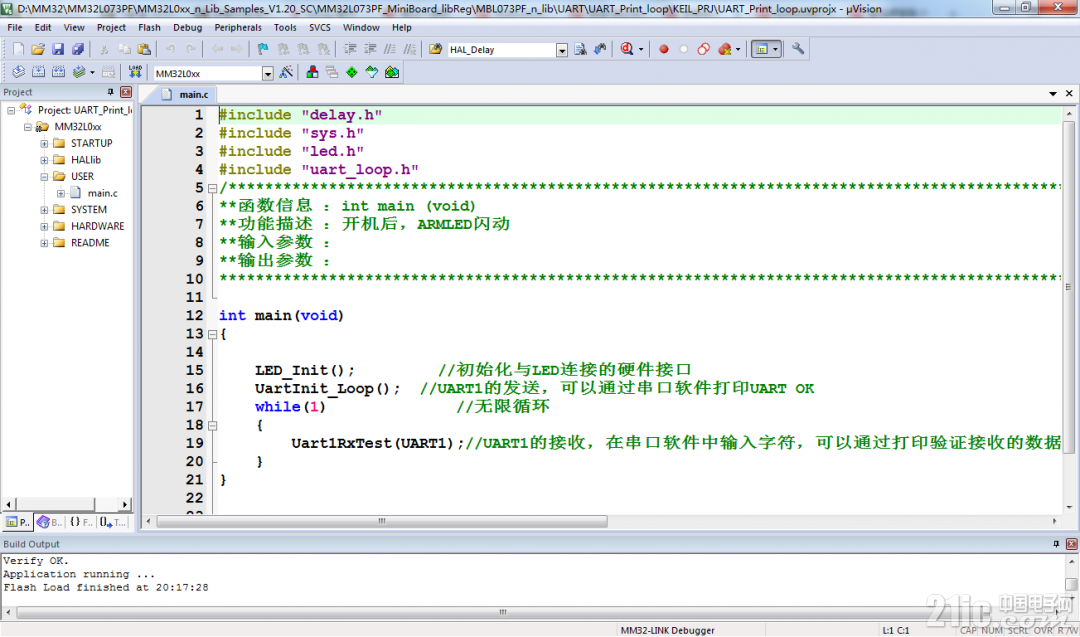The height and width of the screenshot is (637, 1080).
Task: Open the Debug menu
Action: 187,28
